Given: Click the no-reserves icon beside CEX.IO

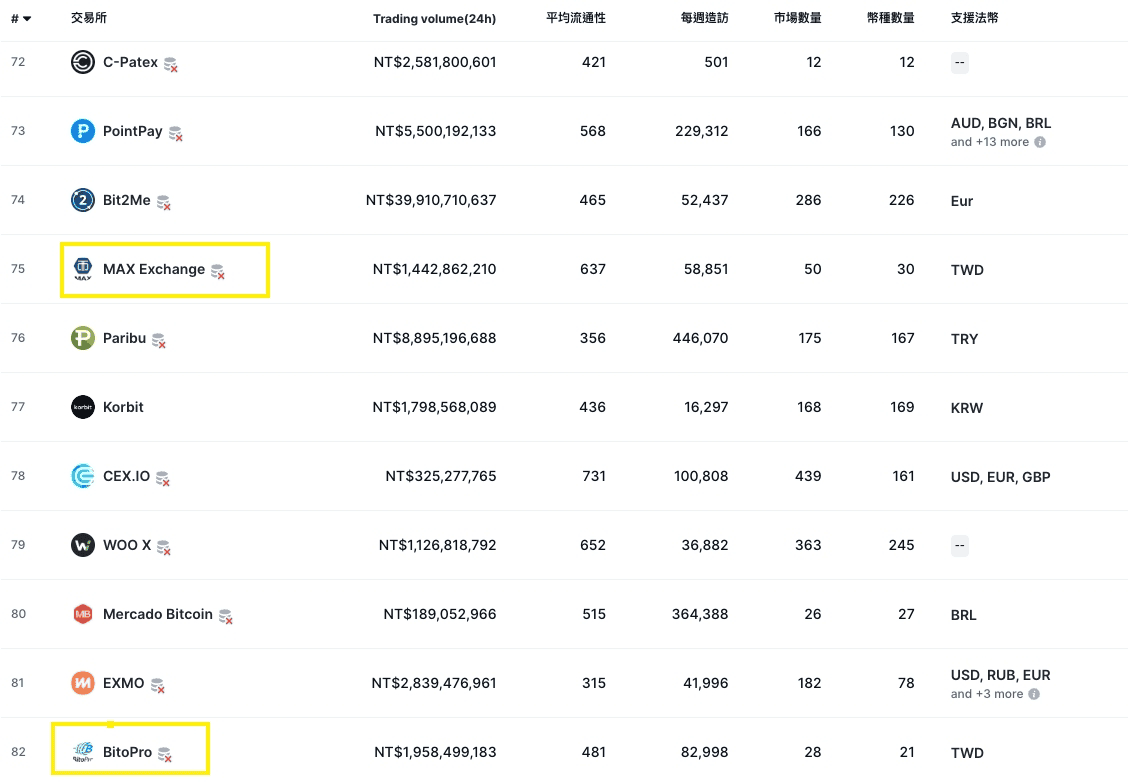Looking at the screenshot, I should click(163, 478).
